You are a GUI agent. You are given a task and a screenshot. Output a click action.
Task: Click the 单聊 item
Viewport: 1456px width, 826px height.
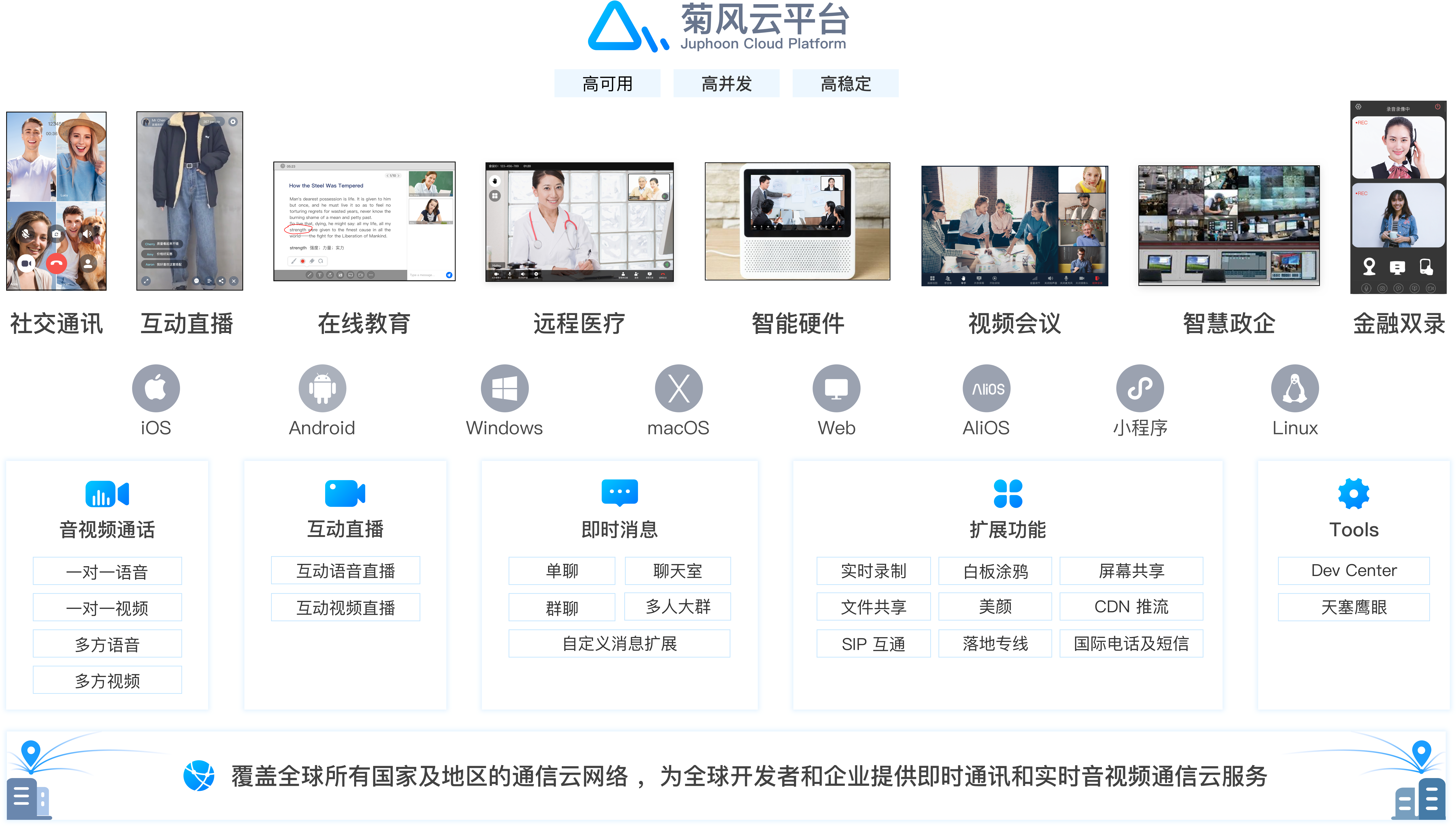tap(562, 571)
